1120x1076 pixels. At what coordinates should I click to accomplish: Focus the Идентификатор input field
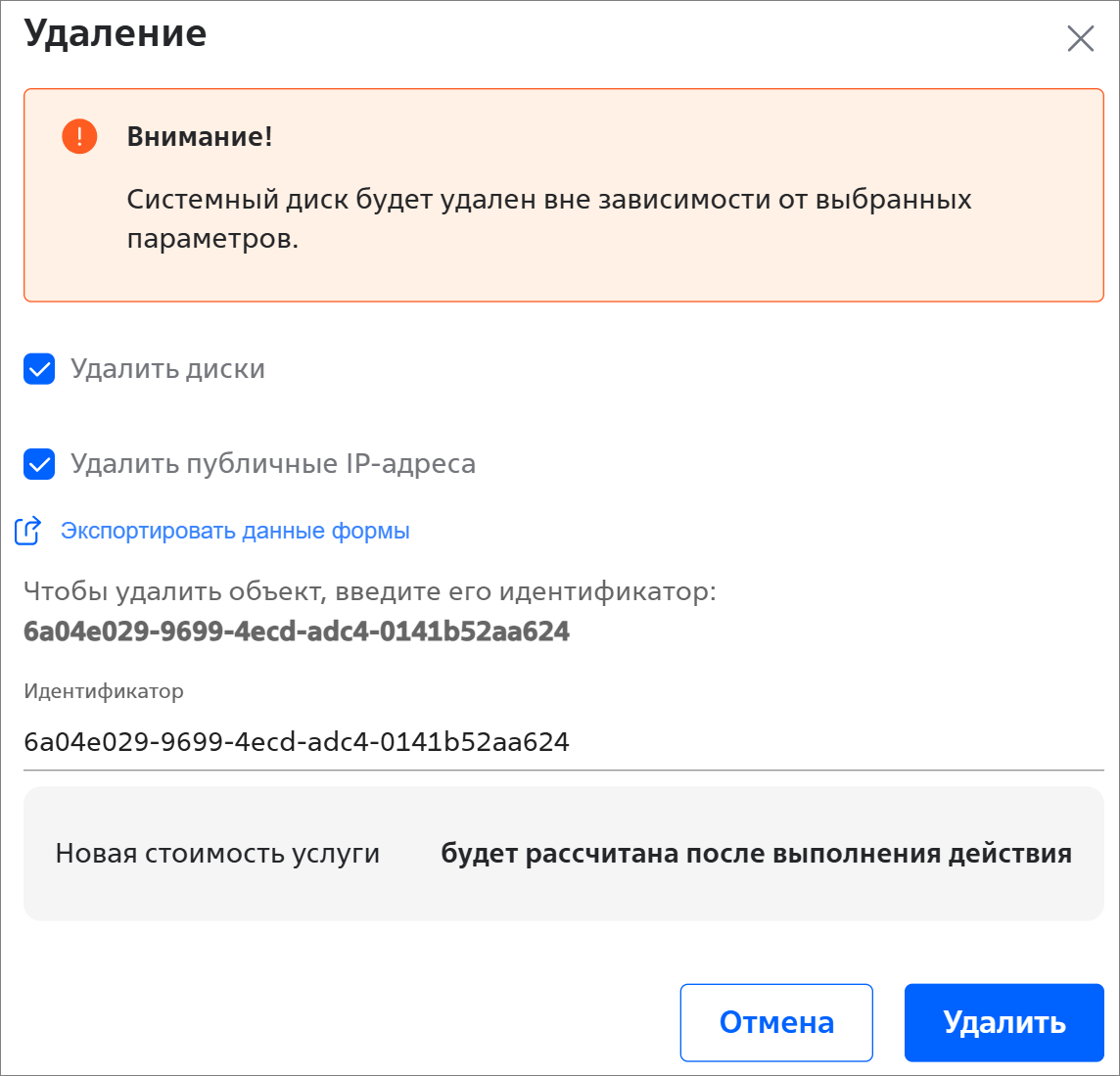pos(563,742)
